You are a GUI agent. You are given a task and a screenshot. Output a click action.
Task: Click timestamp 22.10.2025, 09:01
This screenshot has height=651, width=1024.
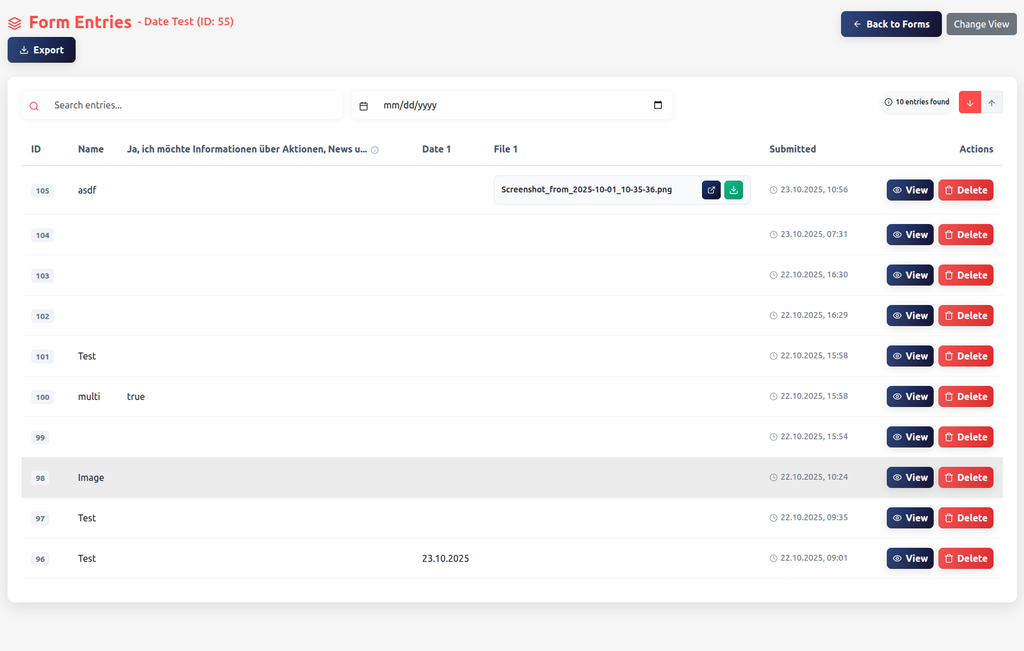click(x=814, y=558)
